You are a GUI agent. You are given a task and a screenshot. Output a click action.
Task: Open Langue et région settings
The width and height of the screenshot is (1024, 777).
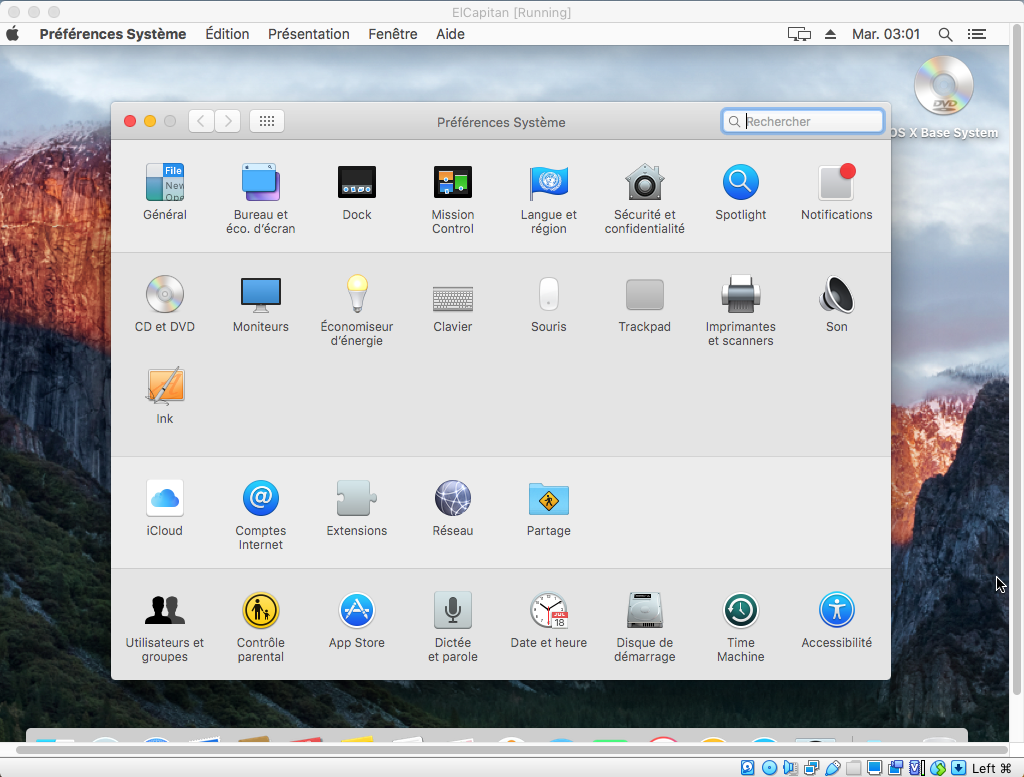pos(549,198)
